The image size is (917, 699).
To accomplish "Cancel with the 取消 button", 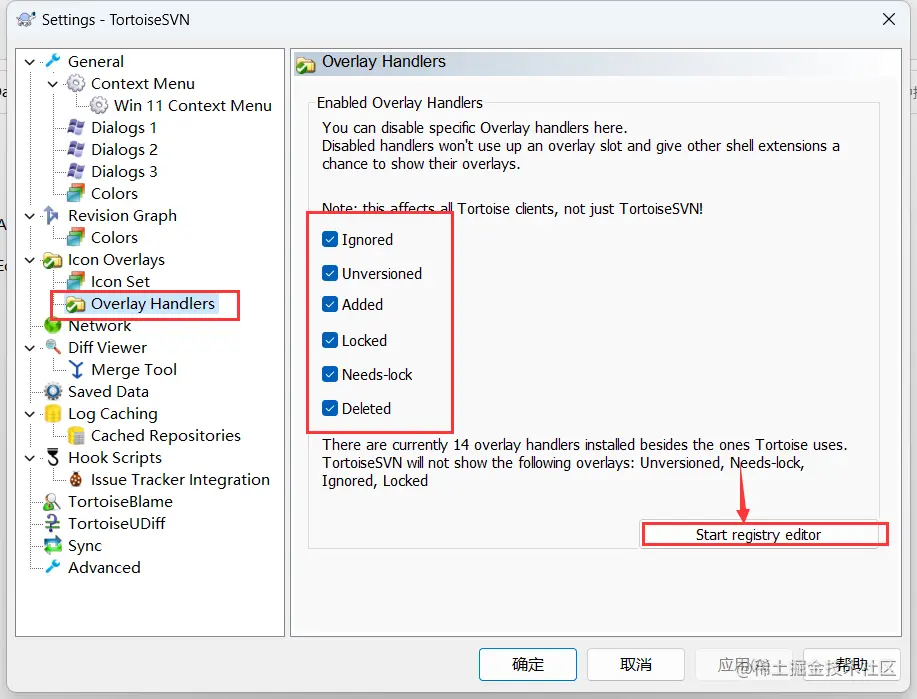I will (636, 664).
